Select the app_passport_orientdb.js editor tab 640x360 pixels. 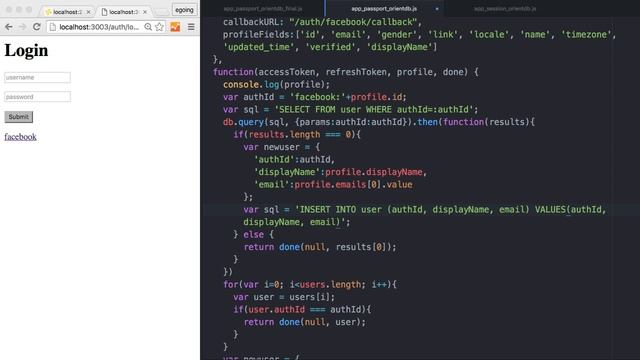click(384, 9)
